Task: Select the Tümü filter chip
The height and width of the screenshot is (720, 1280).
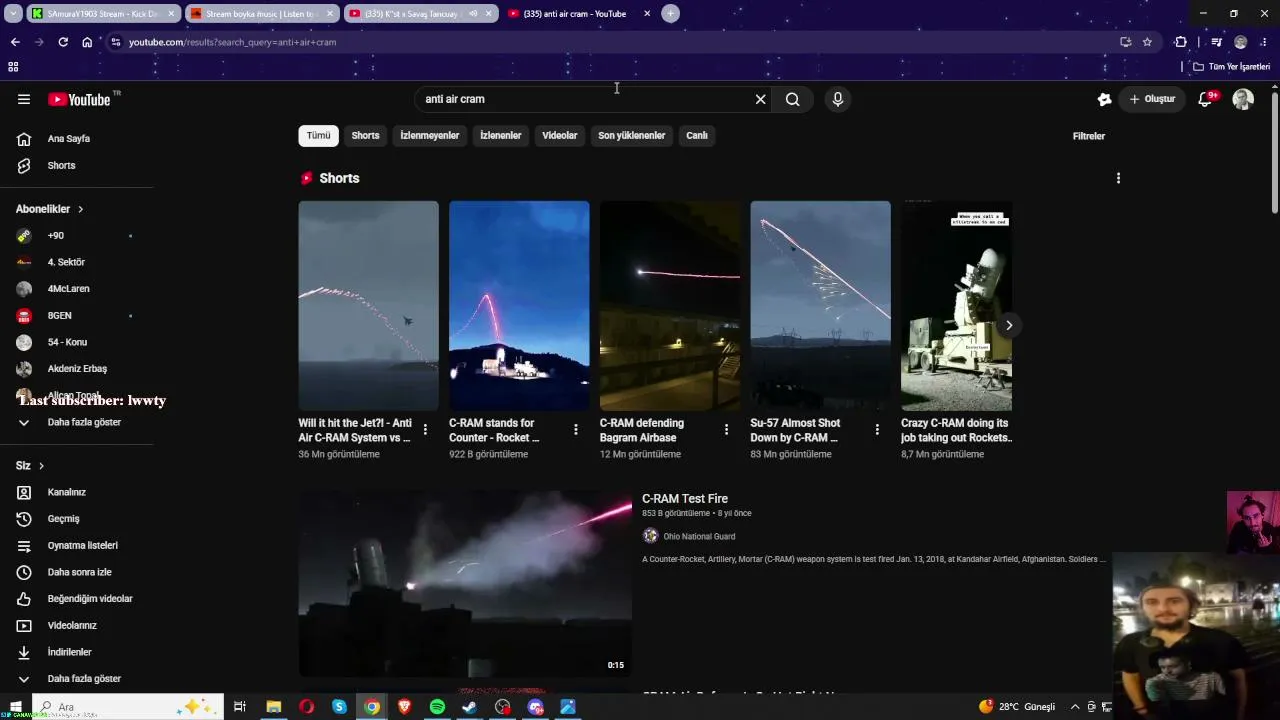Action: (x=318, y=136)
